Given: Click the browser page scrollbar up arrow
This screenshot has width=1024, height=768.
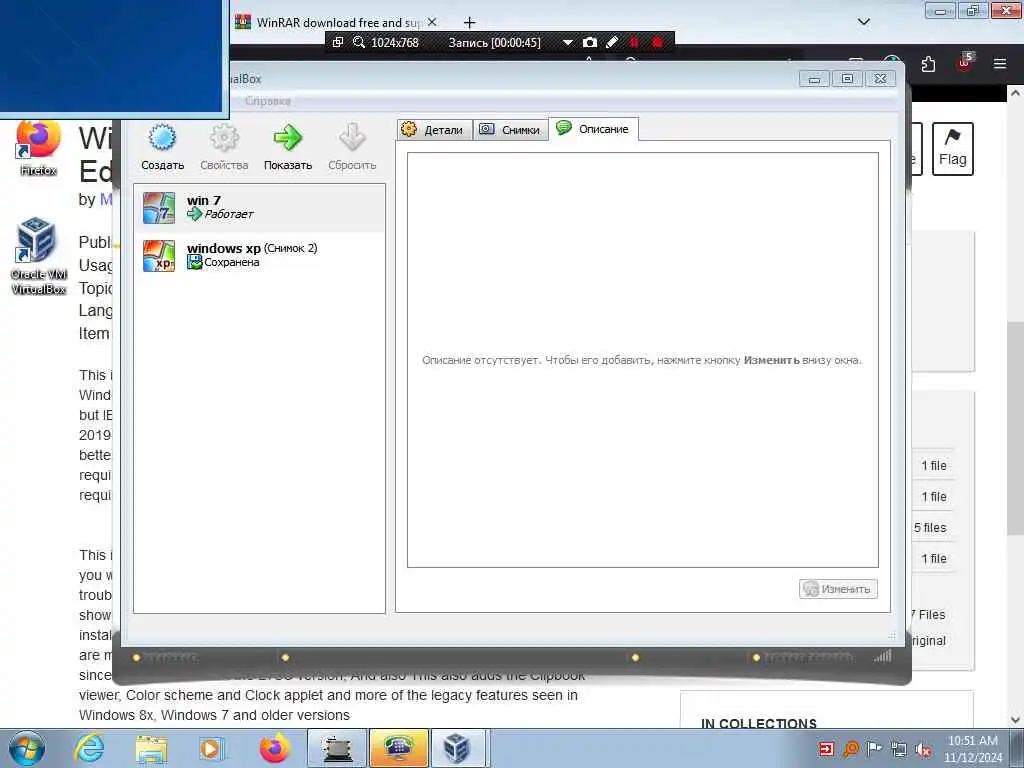Looking at the screenshot, I should point(1015,93).
